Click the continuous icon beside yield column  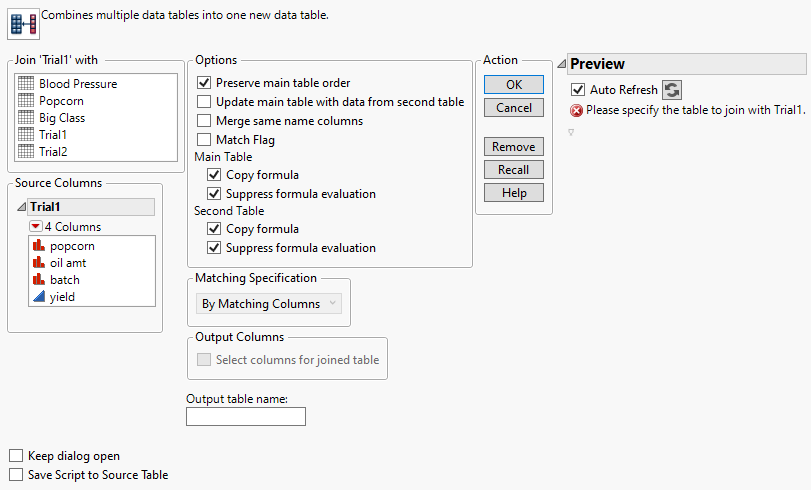[39, 297]
